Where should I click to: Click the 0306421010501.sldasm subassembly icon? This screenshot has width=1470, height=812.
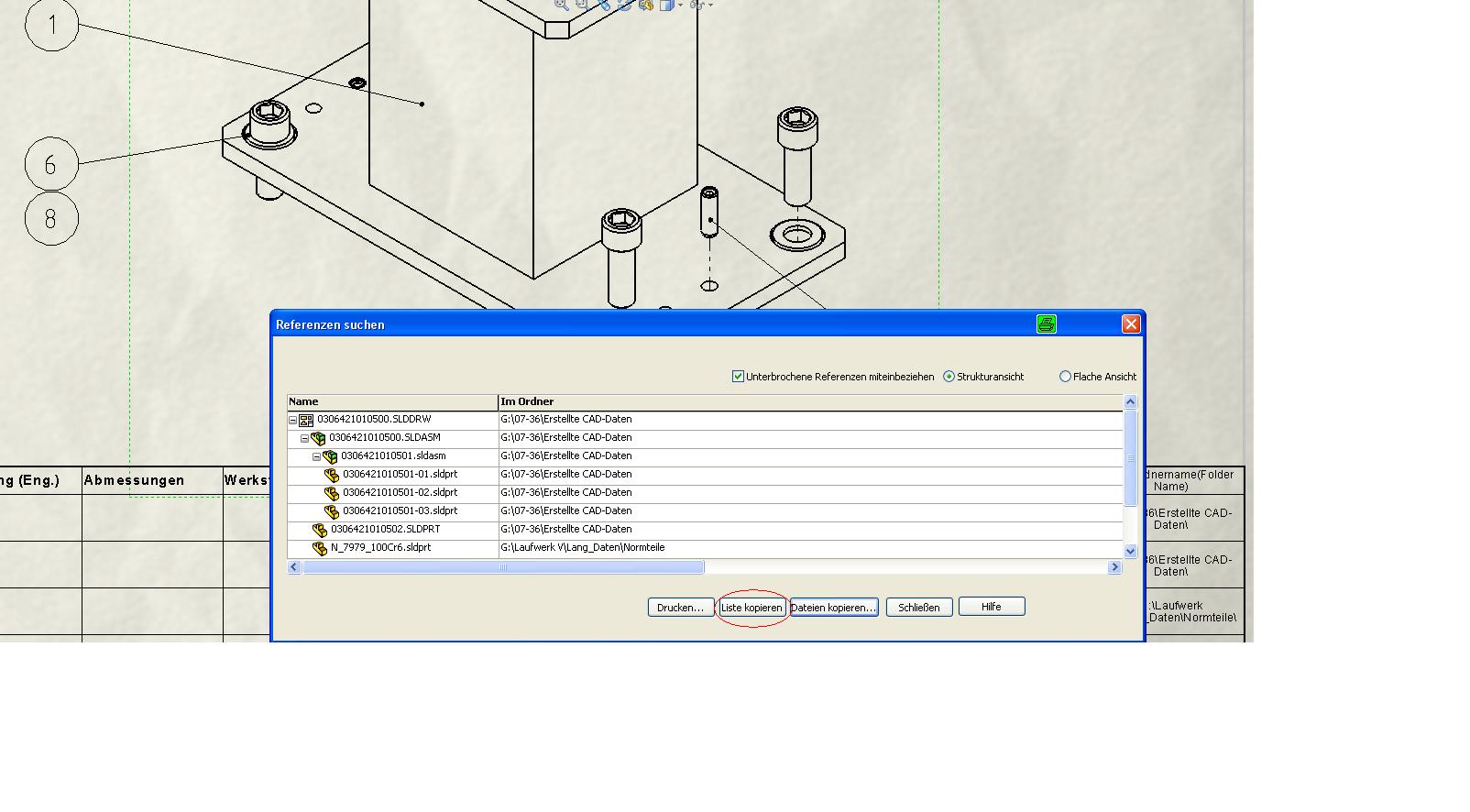(x=331, y=456)
